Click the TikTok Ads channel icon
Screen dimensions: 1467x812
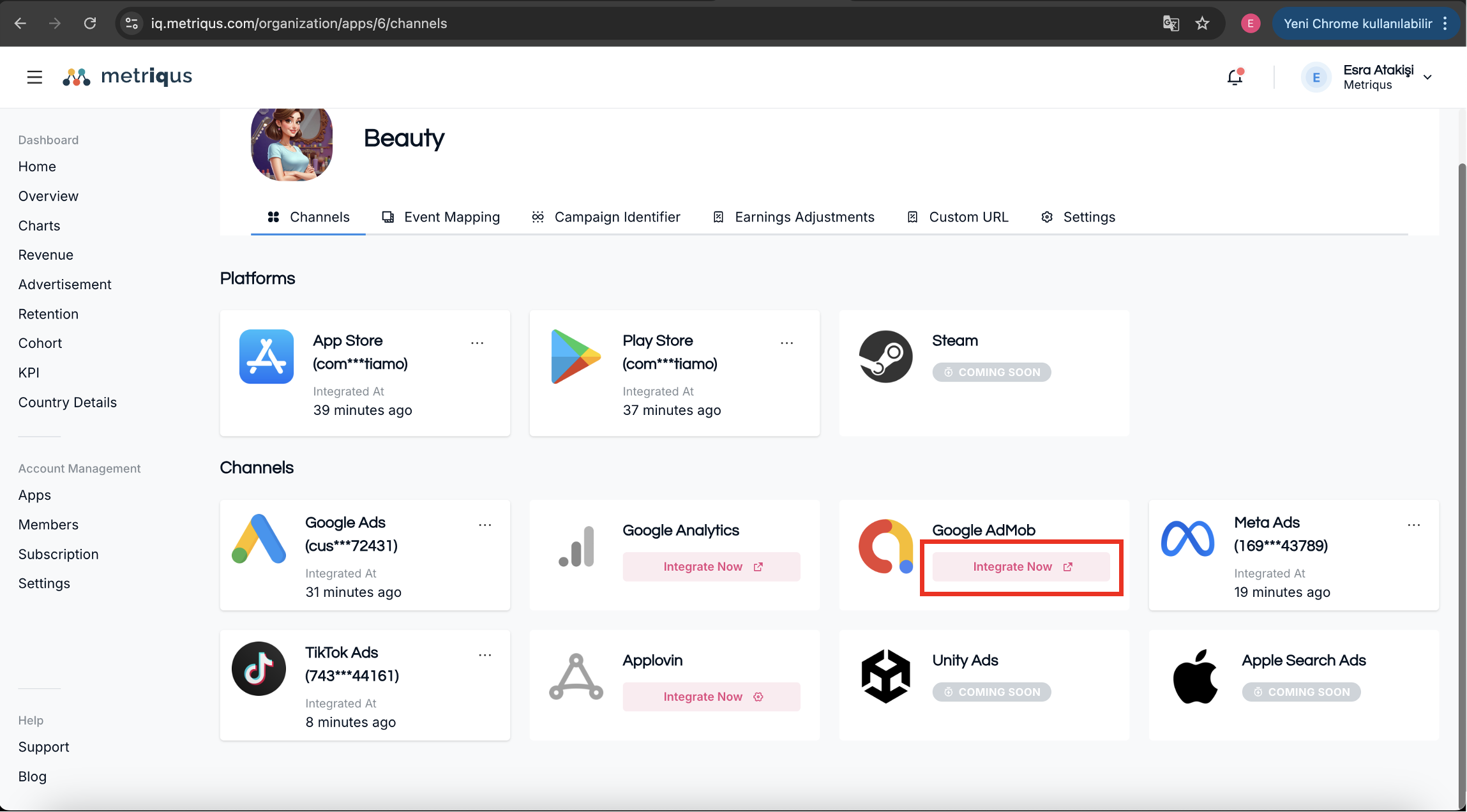point(259,669)
